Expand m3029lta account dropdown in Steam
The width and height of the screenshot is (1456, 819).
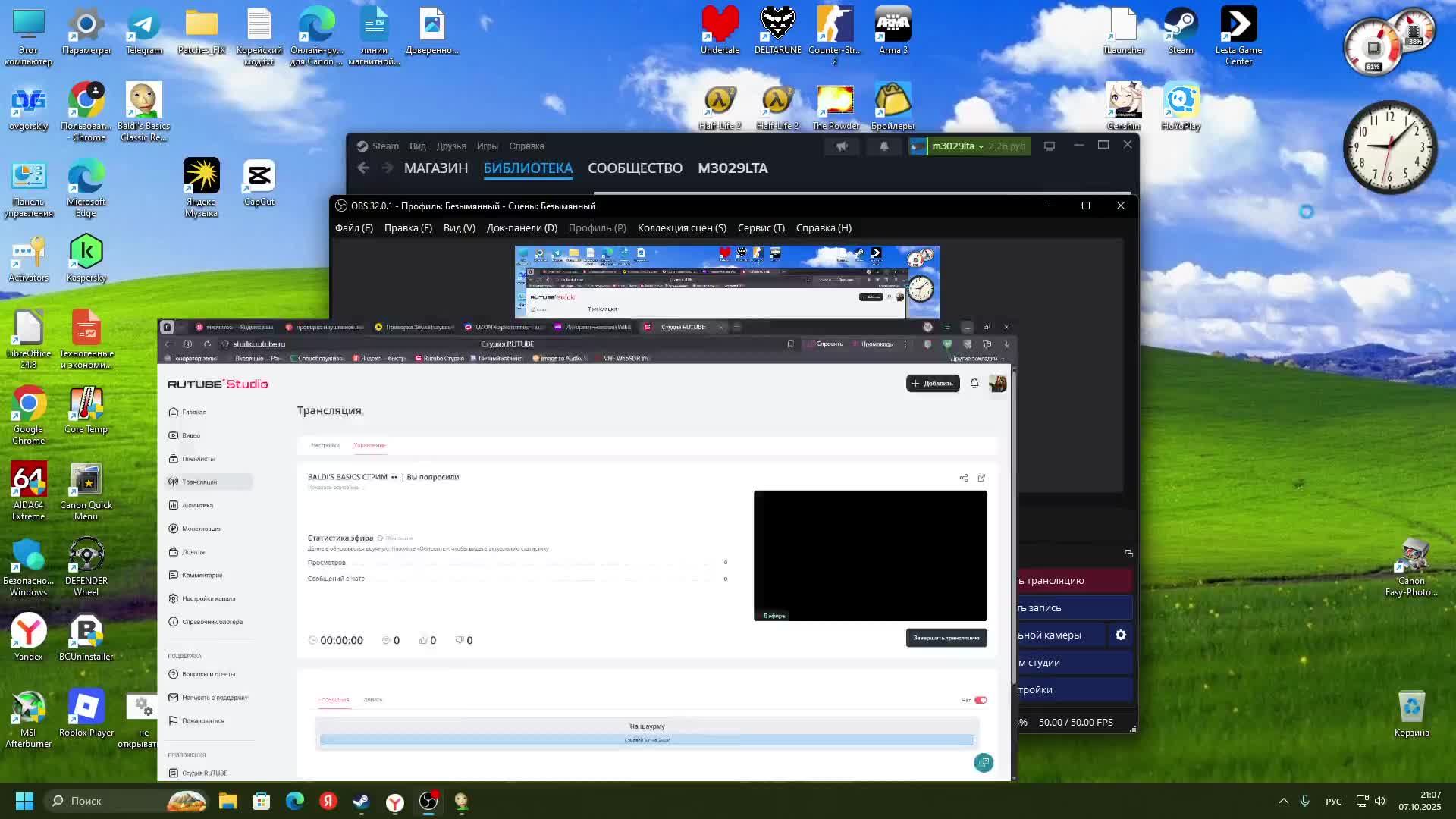tap(958, 146)
